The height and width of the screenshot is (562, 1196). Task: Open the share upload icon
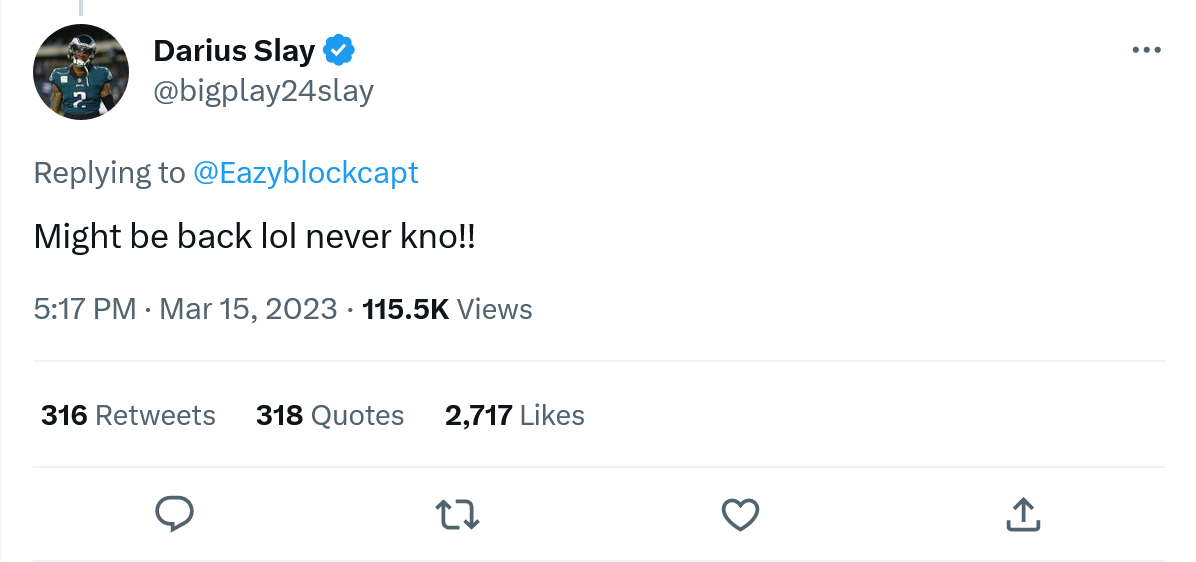pyautogui.click(x=1022, y=514)
